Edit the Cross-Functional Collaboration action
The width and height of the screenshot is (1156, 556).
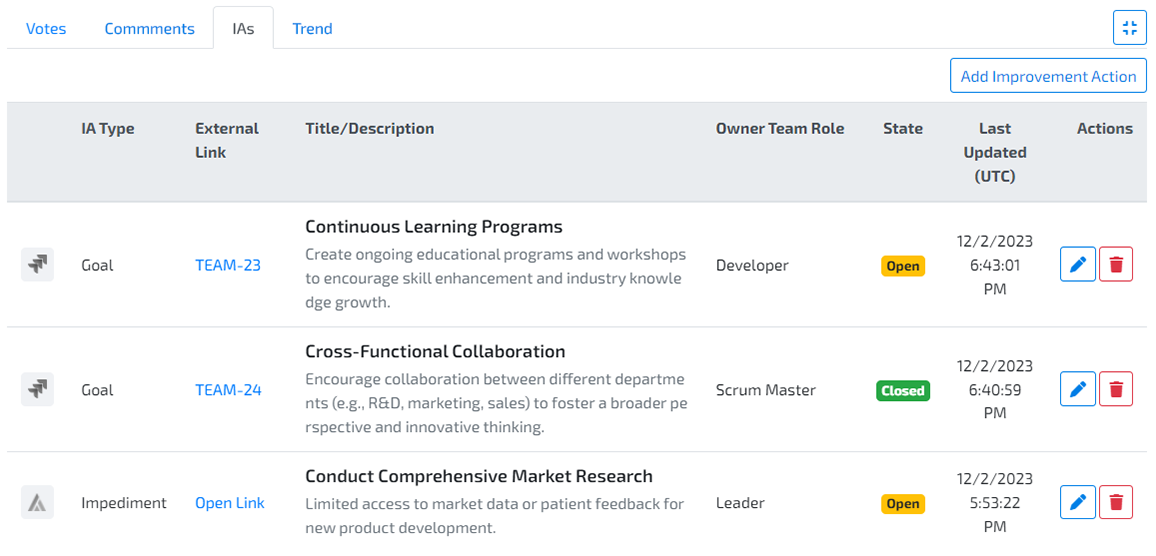pos(1078,390)
